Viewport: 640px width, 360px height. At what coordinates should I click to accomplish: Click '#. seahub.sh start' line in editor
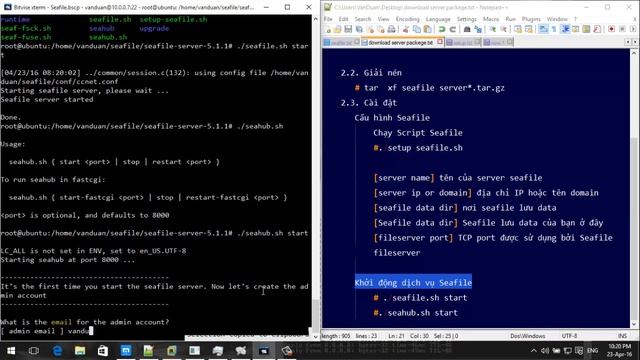point(416,313)
